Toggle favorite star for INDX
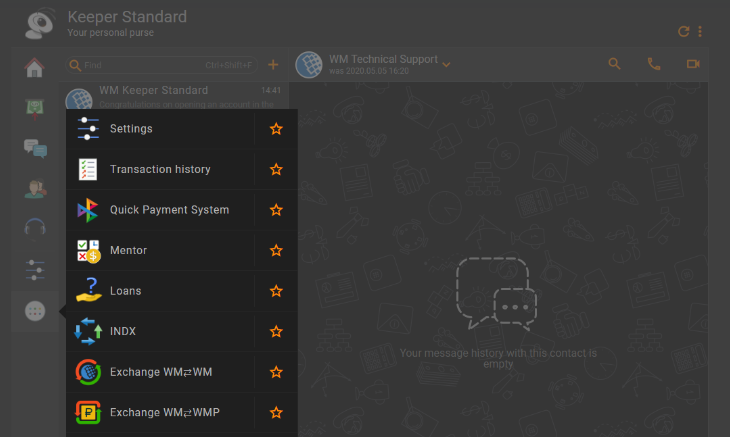 [276, 331]
